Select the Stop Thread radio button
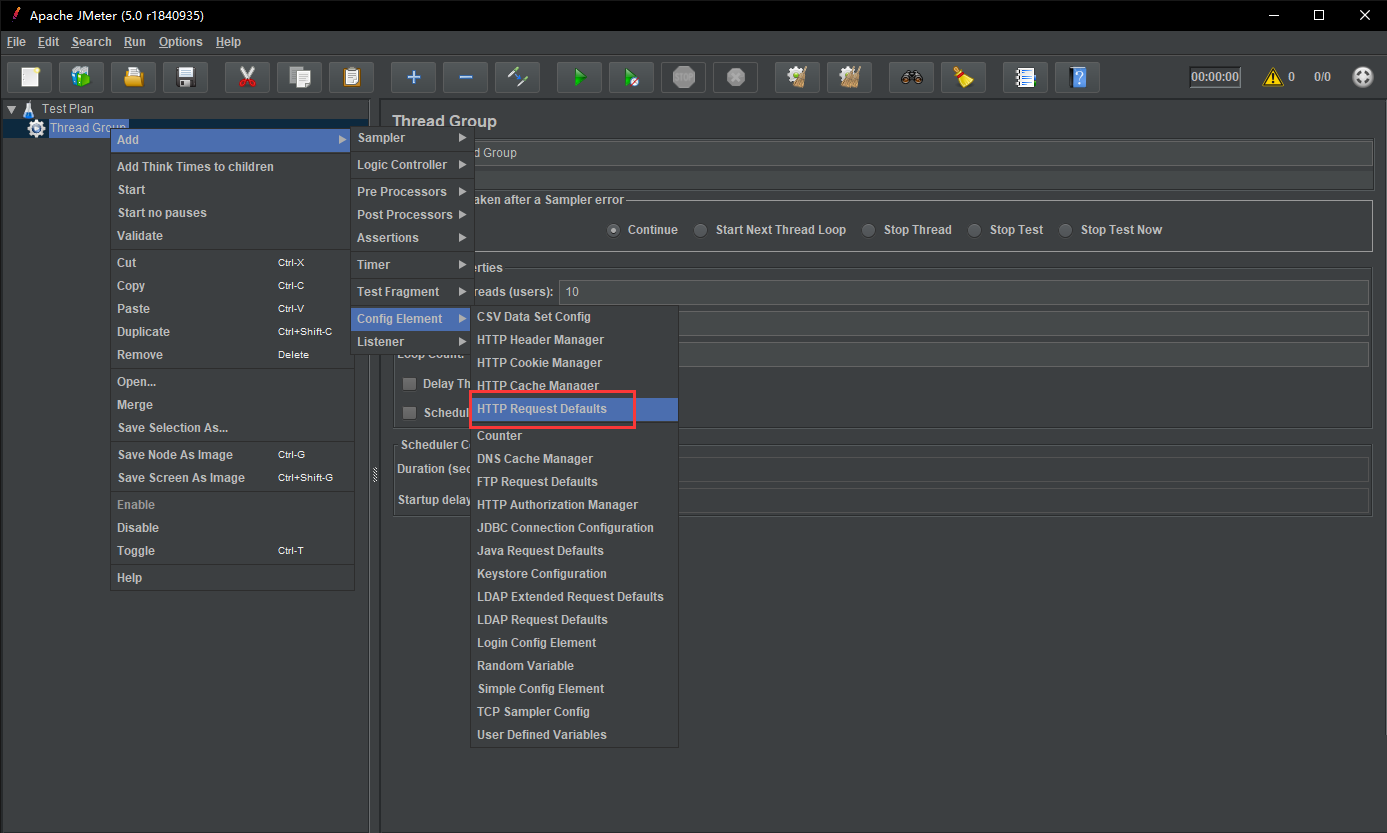Image resolution: width=1387 pixels, height=833 pixels. (x=870, y=230)
